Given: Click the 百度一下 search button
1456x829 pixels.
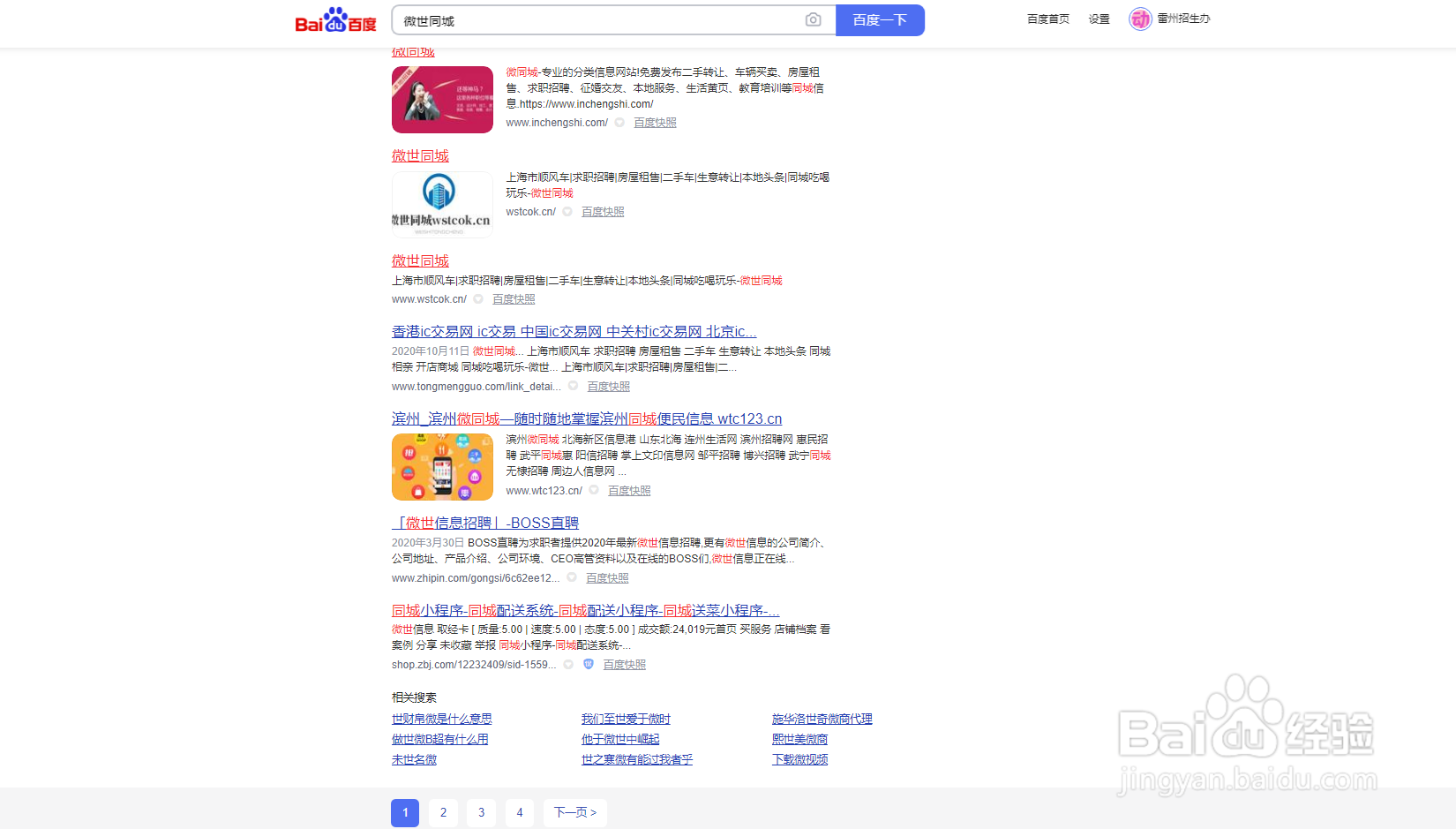Looking at the screenshot, I should click(x=880, y=20).
